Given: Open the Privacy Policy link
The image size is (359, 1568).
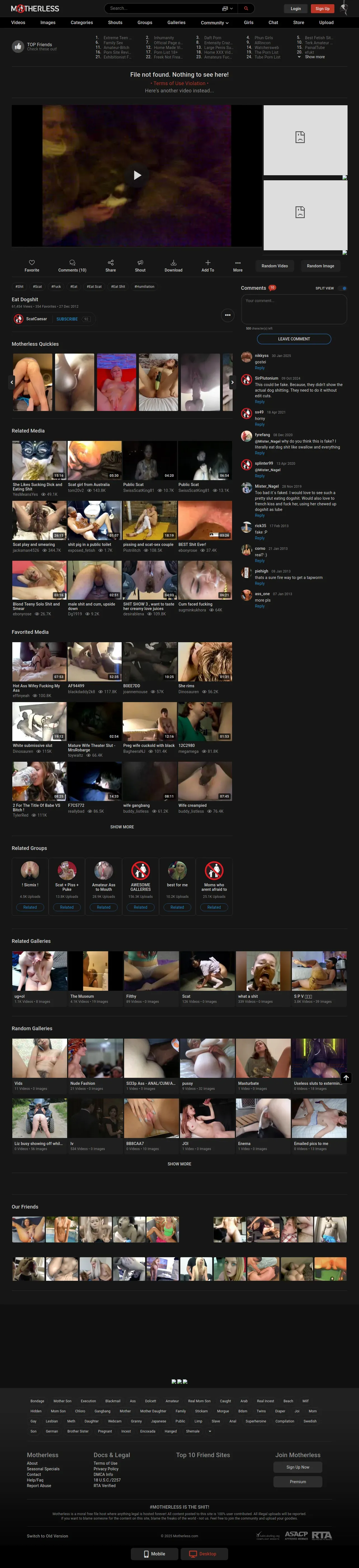Looking at the screenshot, I should [x=106, y=1469].
